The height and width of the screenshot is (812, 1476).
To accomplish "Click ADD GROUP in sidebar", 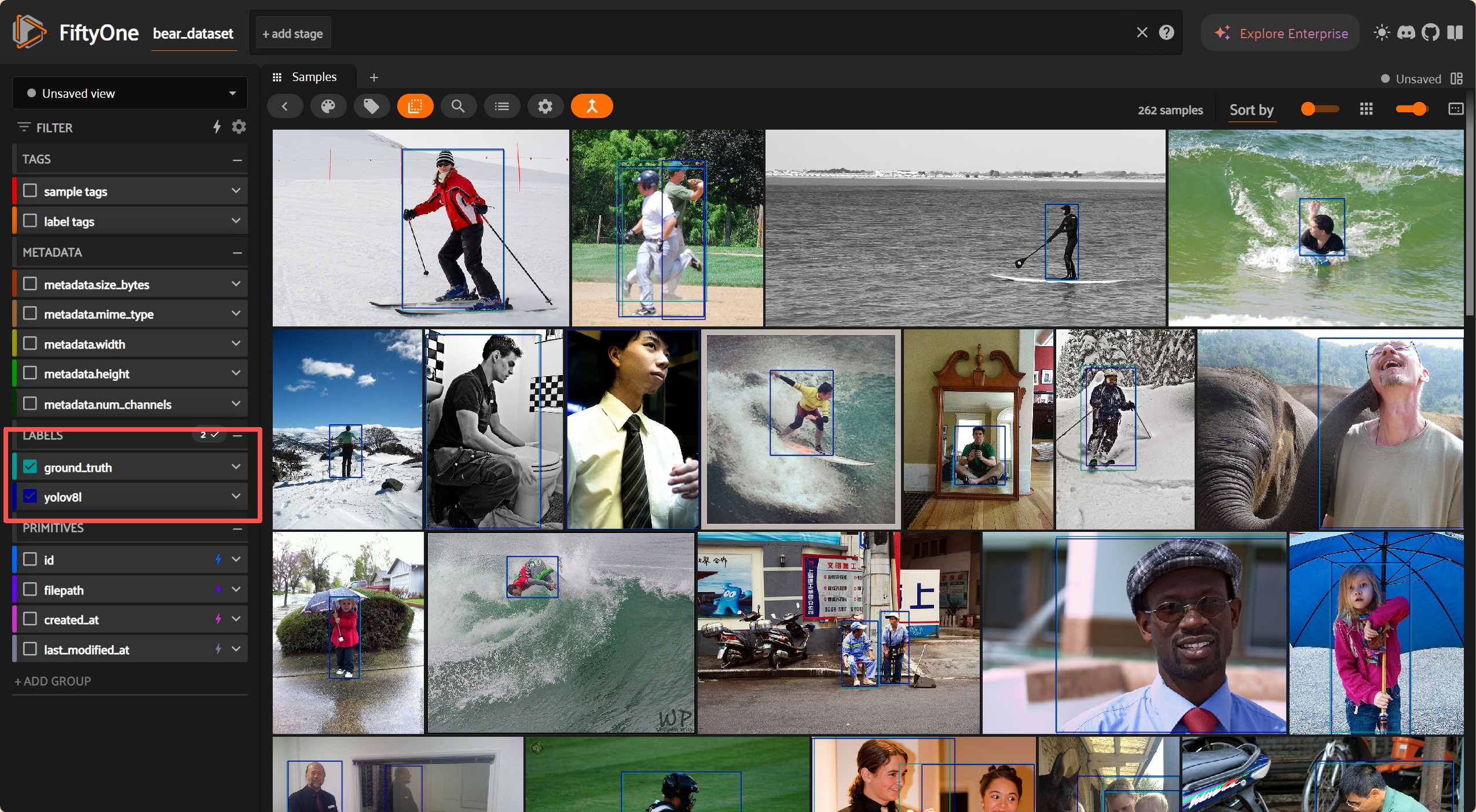I will [x=53, y=681].
